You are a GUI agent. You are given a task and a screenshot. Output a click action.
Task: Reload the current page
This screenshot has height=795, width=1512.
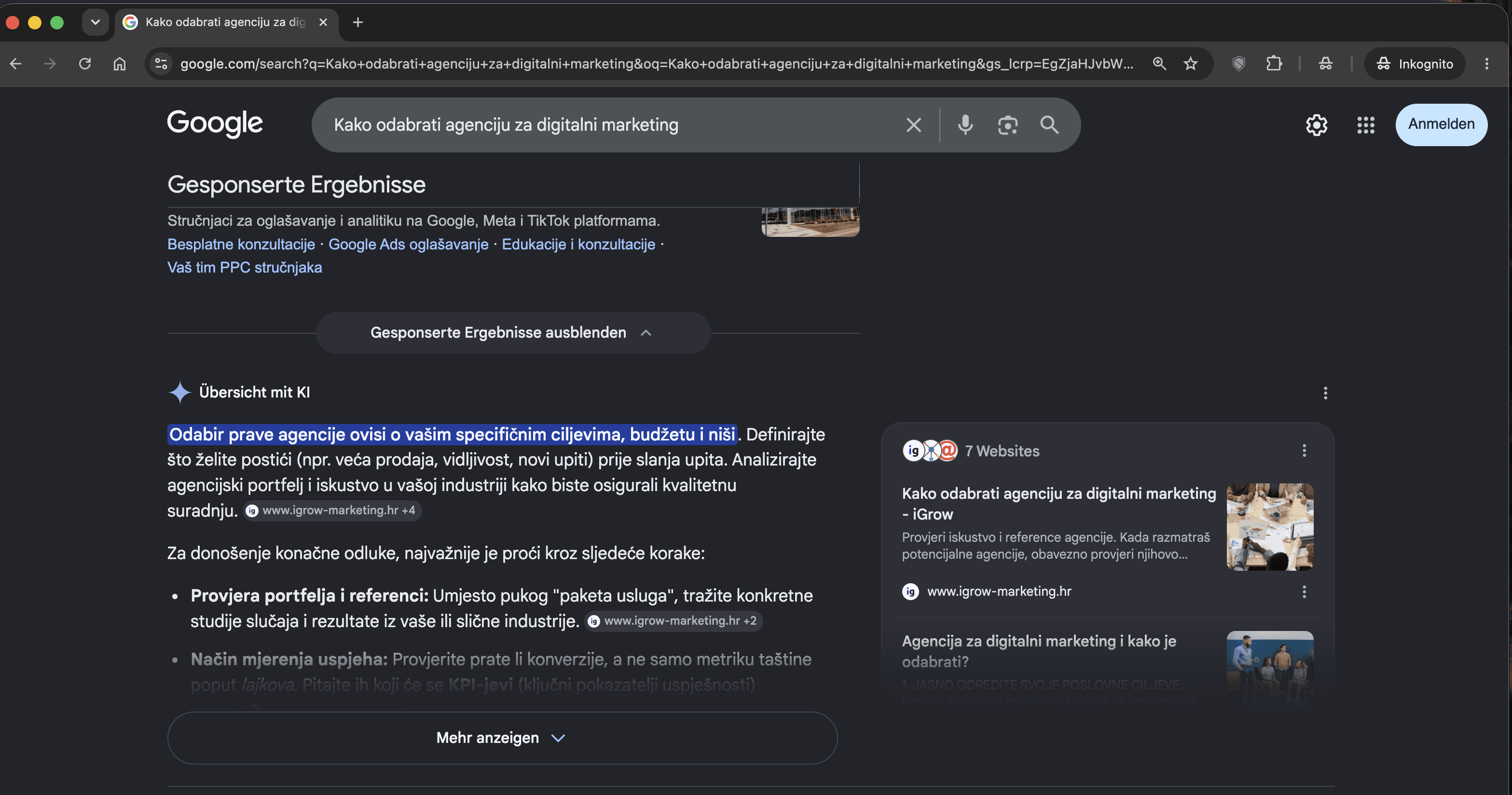(85, 63)
